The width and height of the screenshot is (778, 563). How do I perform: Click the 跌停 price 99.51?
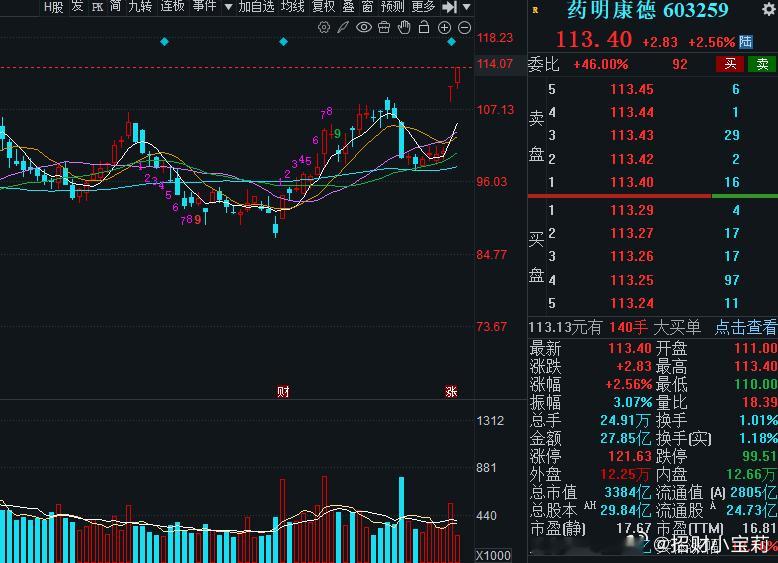click(759, 456)
